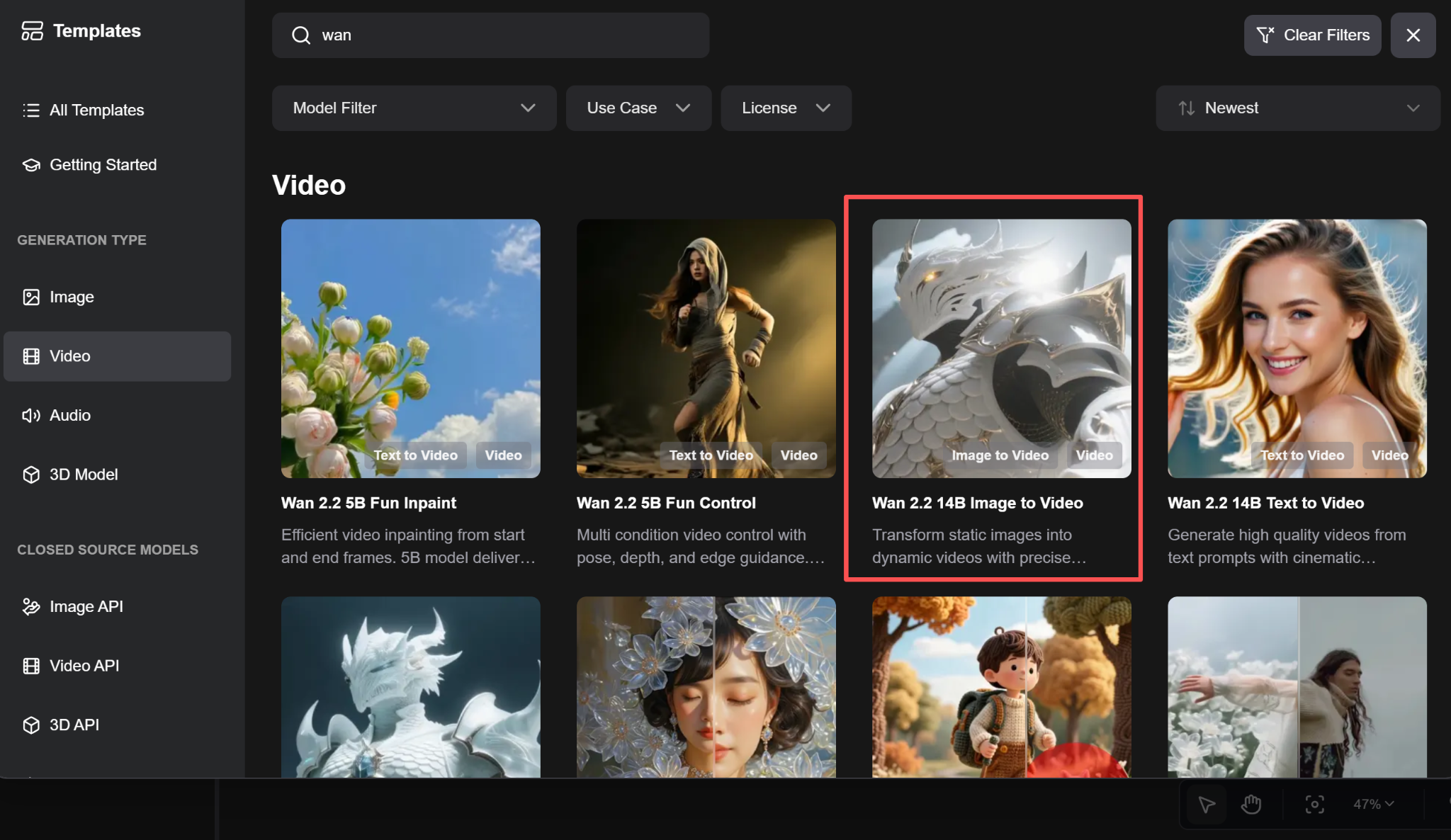
Task: Go to All Templates
Action: click(x=96, y=110)
